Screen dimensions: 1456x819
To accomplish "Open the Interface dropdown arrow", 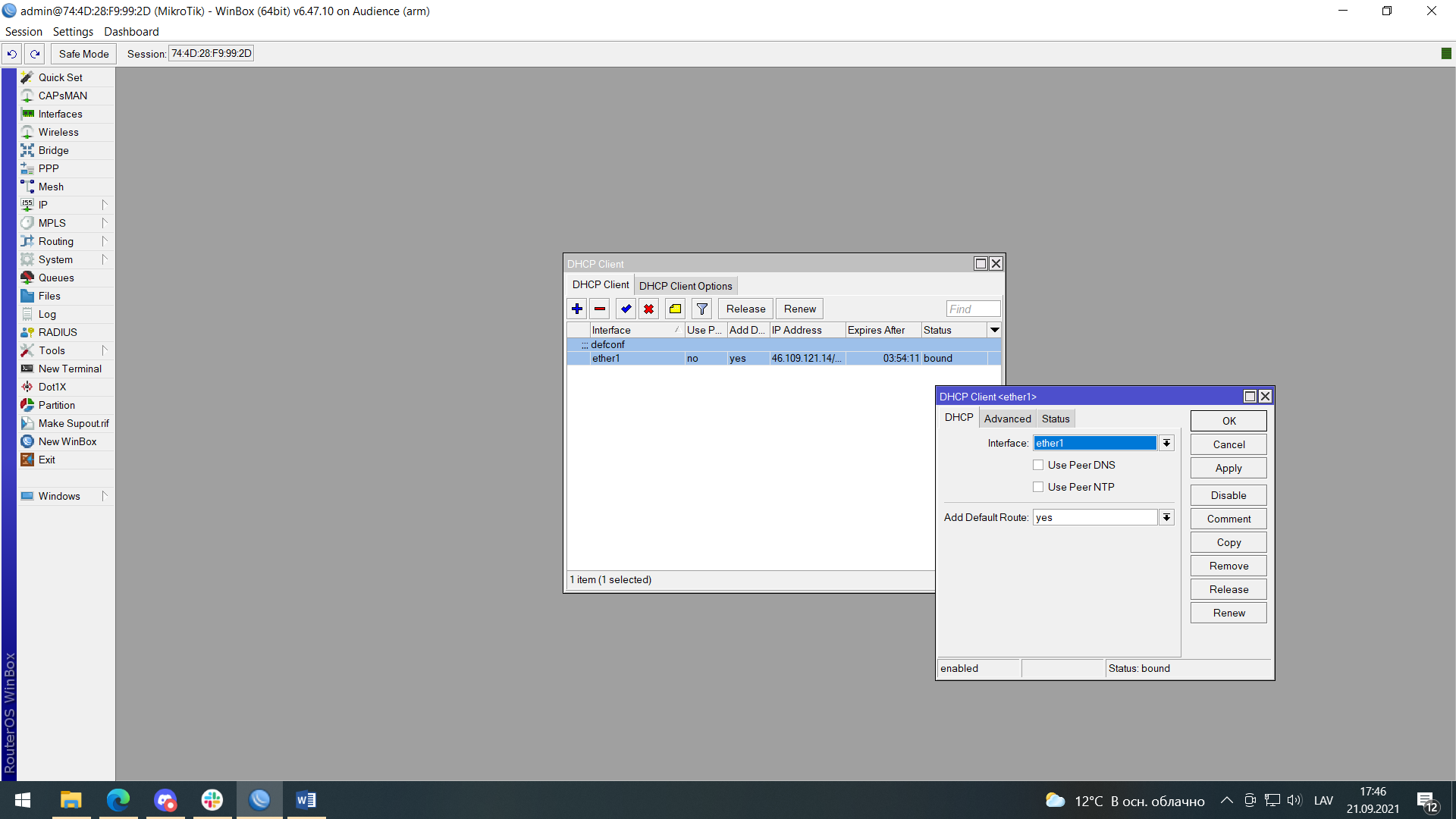I will coord(1166,443).
